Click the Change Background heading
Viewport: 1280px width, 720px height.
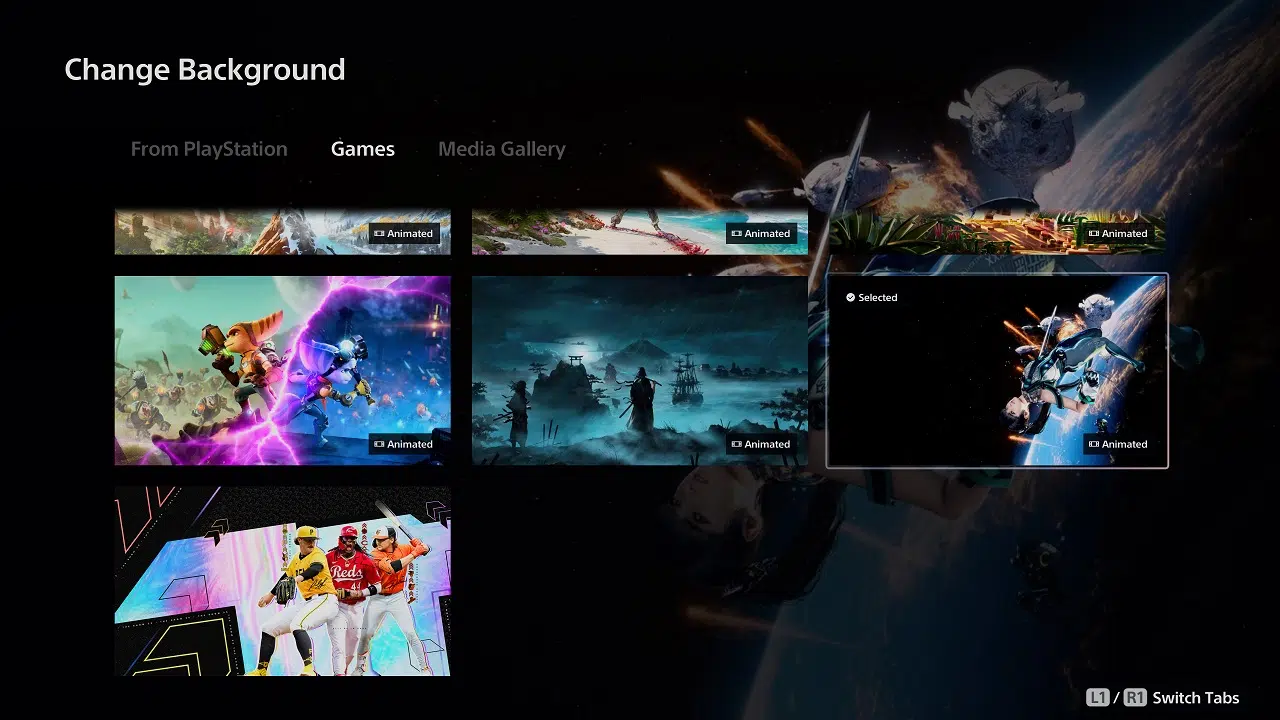coord(205,69)
